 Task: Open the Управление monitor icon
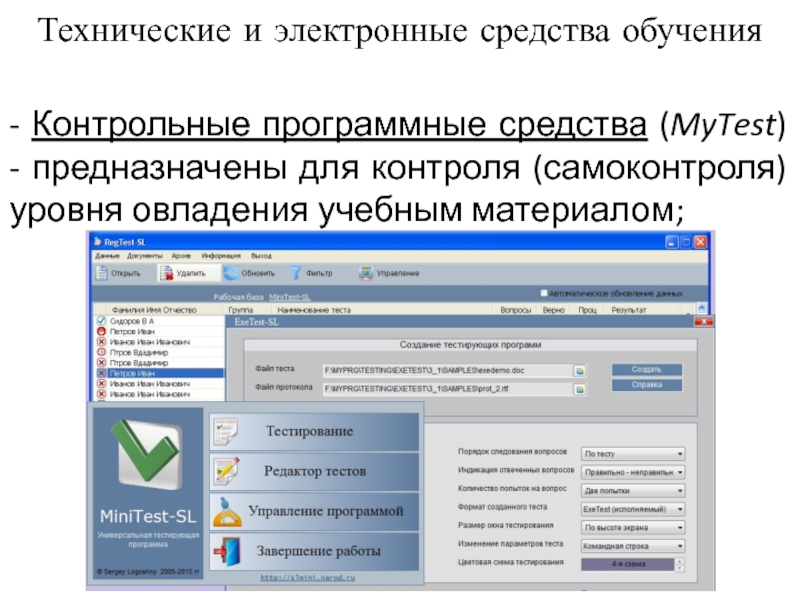(365, 273)
